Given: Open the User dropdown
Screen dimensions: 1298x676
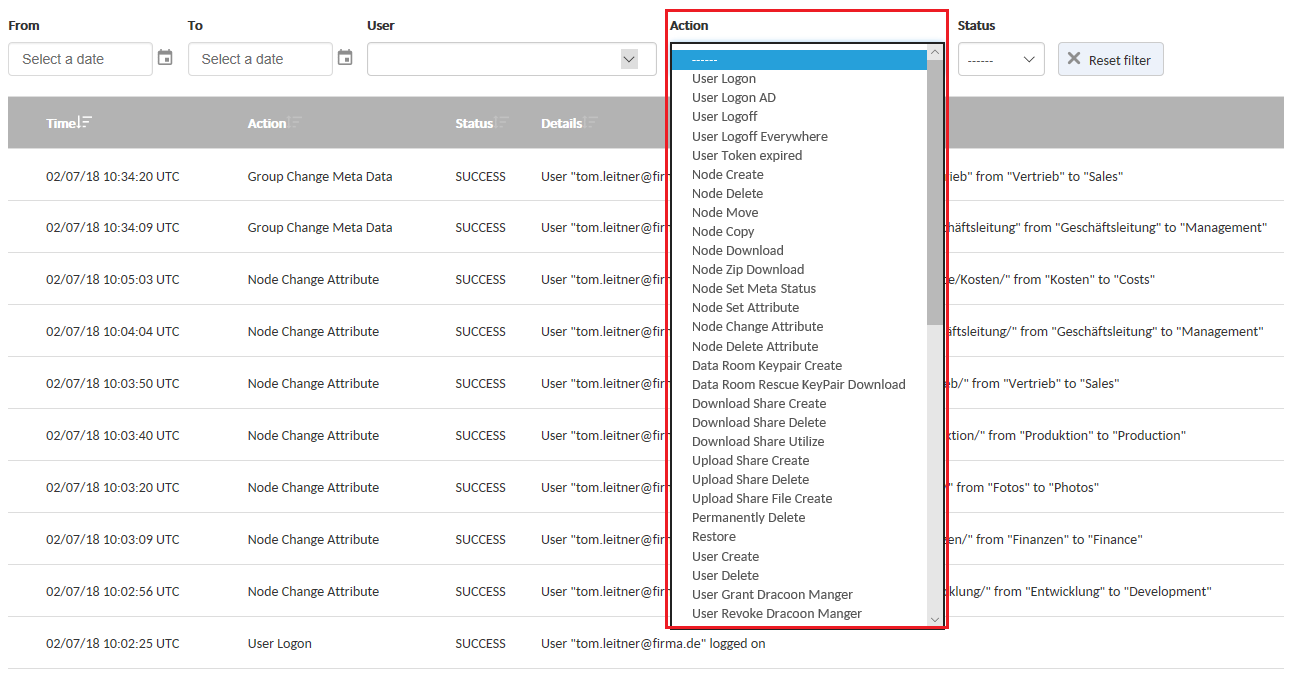Looking at the screenshot, I should (x=512, y=59).
